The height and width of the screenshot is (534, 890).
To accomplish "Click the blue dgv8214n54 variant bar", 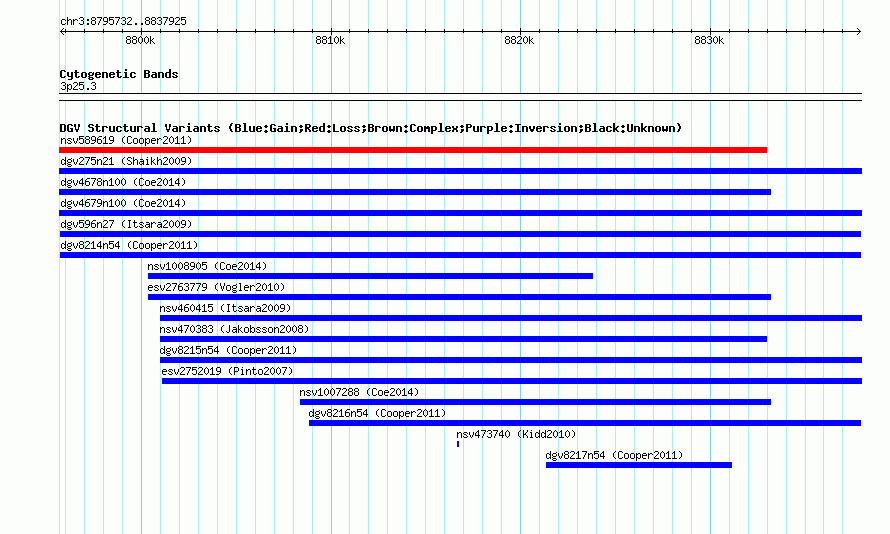I will tap(460, 255).
